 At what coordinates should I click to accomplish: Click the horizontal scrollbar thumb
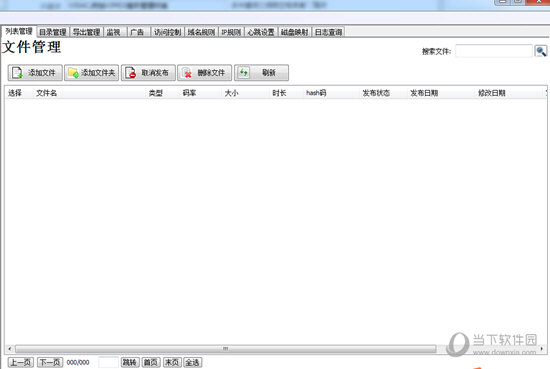(226, 349)
